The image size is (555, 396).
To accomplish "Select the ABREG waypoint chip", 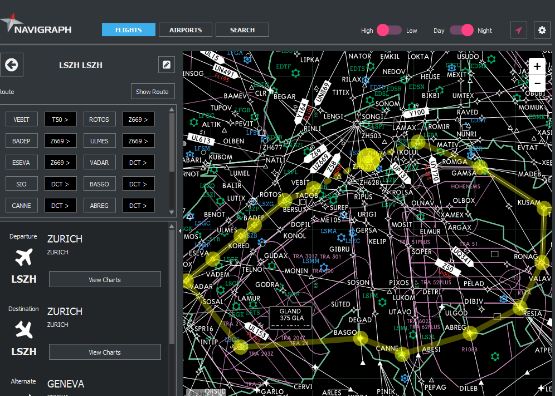I will pos(99,206).
